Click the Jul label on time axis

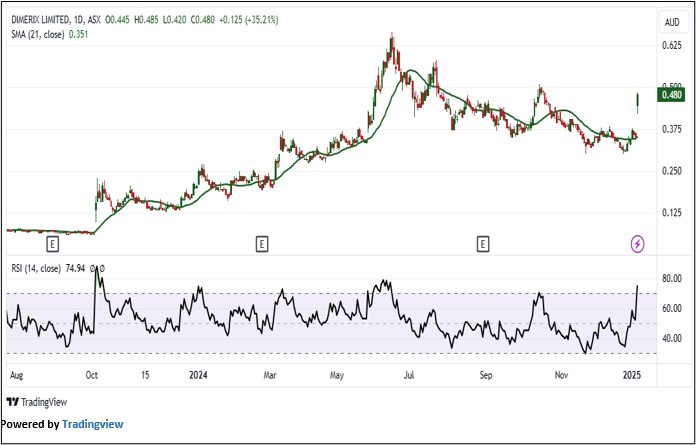[x=409, y=375]
